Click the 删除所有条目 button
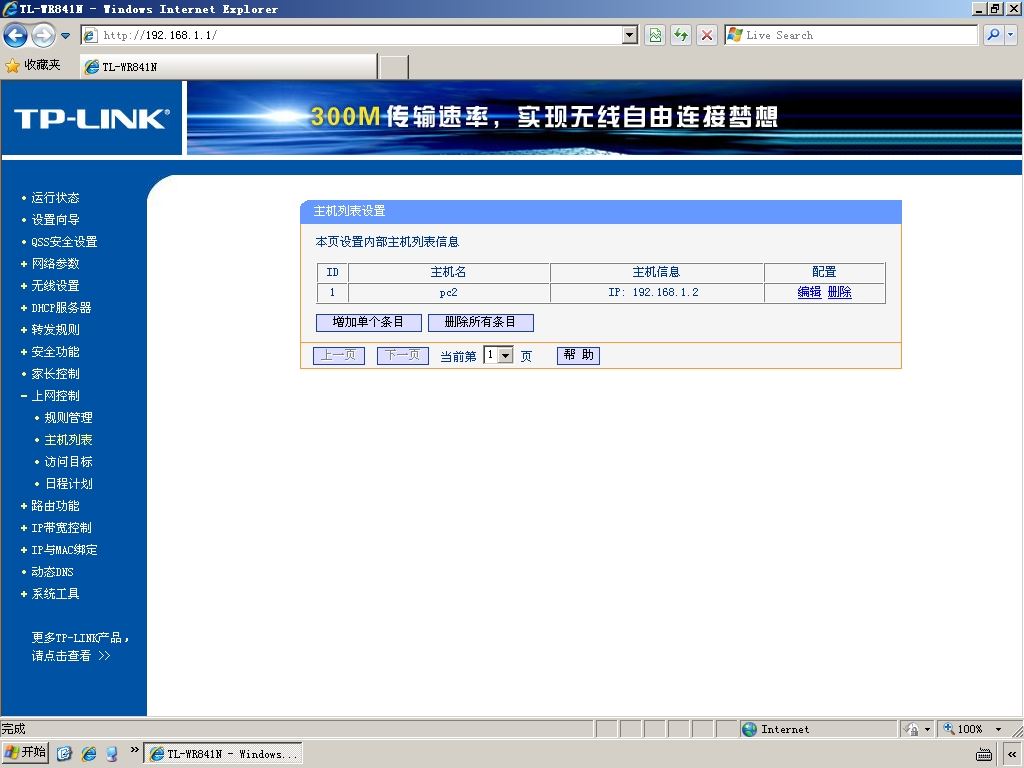The height and width of the screenshot is (768, 1024). pyautogui.click(x=481, y=322)
